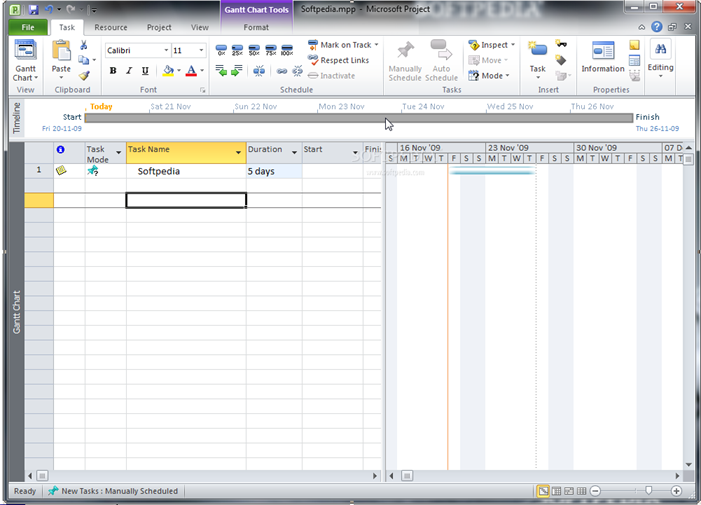The width and height of the screenshot is (701, 505).
Task: Open the Calibri font name dropdown
Action: [164, 50]
